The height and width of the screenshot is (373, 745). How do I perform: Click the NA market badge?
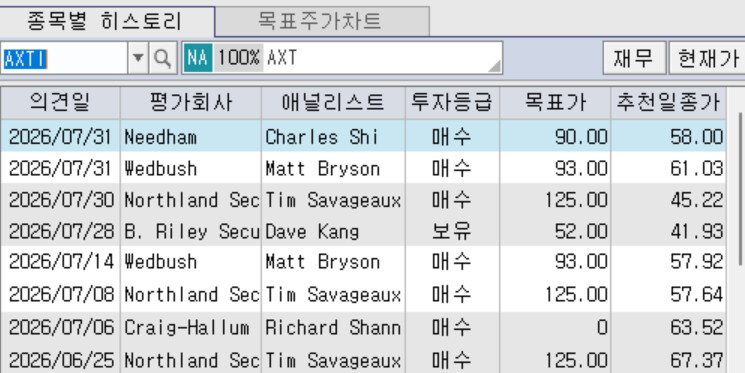198,58
